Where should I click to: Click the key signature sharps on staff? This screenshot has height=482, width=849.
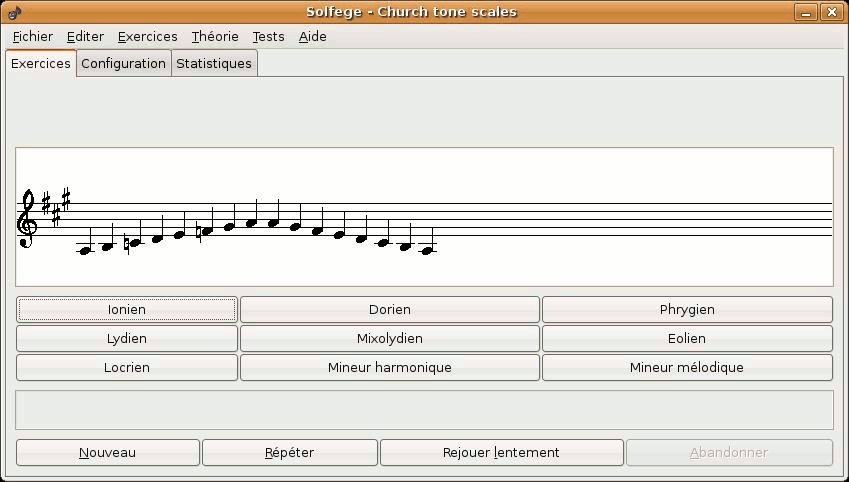click(x=56, y=206)
